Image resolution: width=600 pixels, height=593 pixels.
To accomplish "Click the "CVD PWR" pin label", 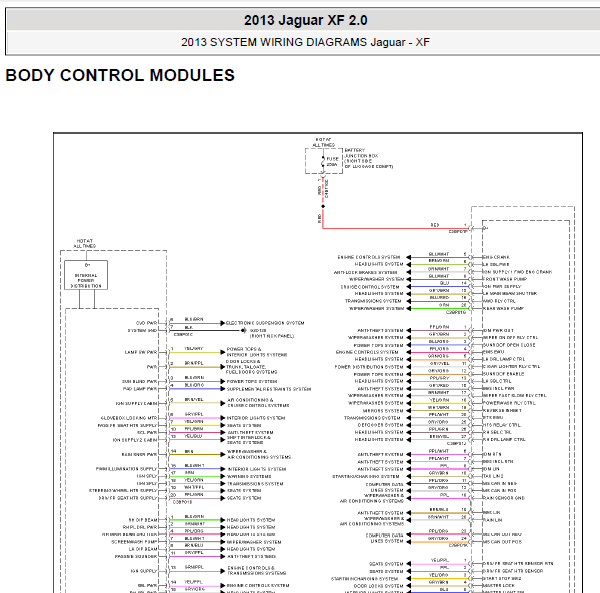I will pyautogui.click(x=146, y=323).
